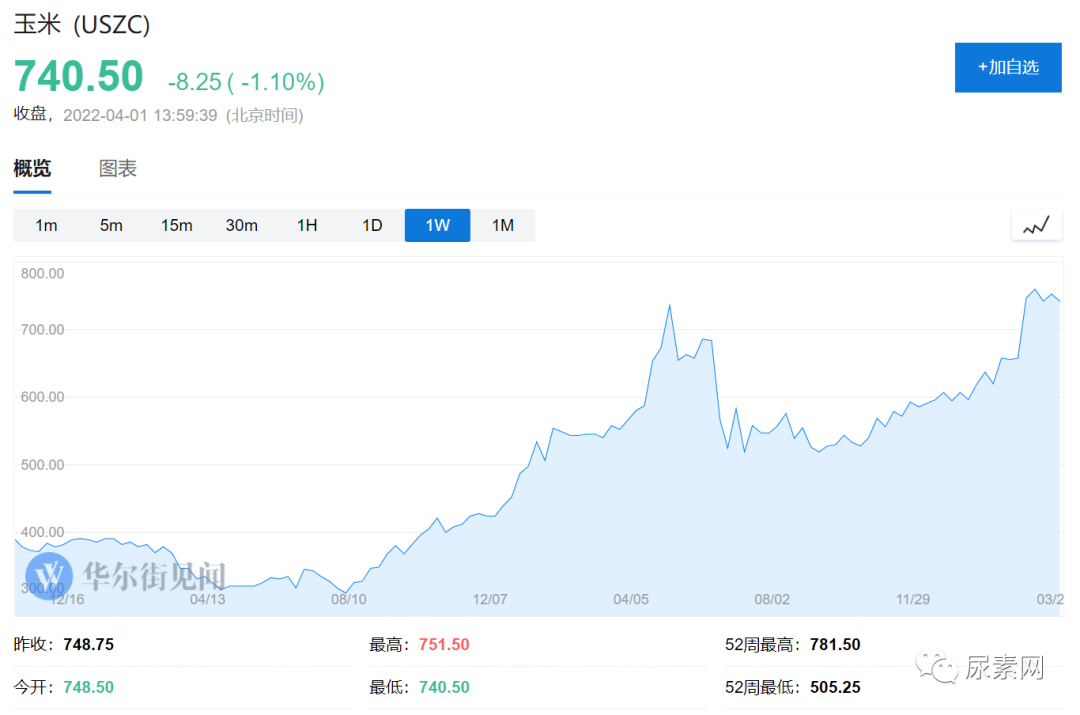Click the 12/07 date label

(490, 599)
